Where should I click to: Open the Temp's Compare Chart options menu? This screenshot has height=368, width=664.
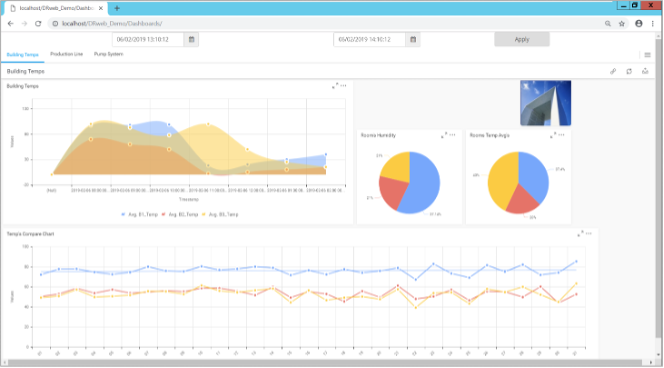[589, 233]
